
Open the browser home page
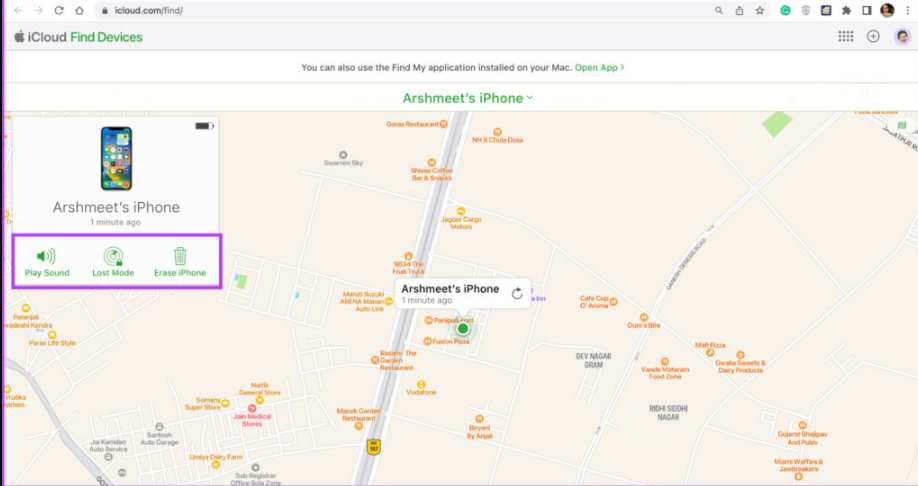click(79, 11)
